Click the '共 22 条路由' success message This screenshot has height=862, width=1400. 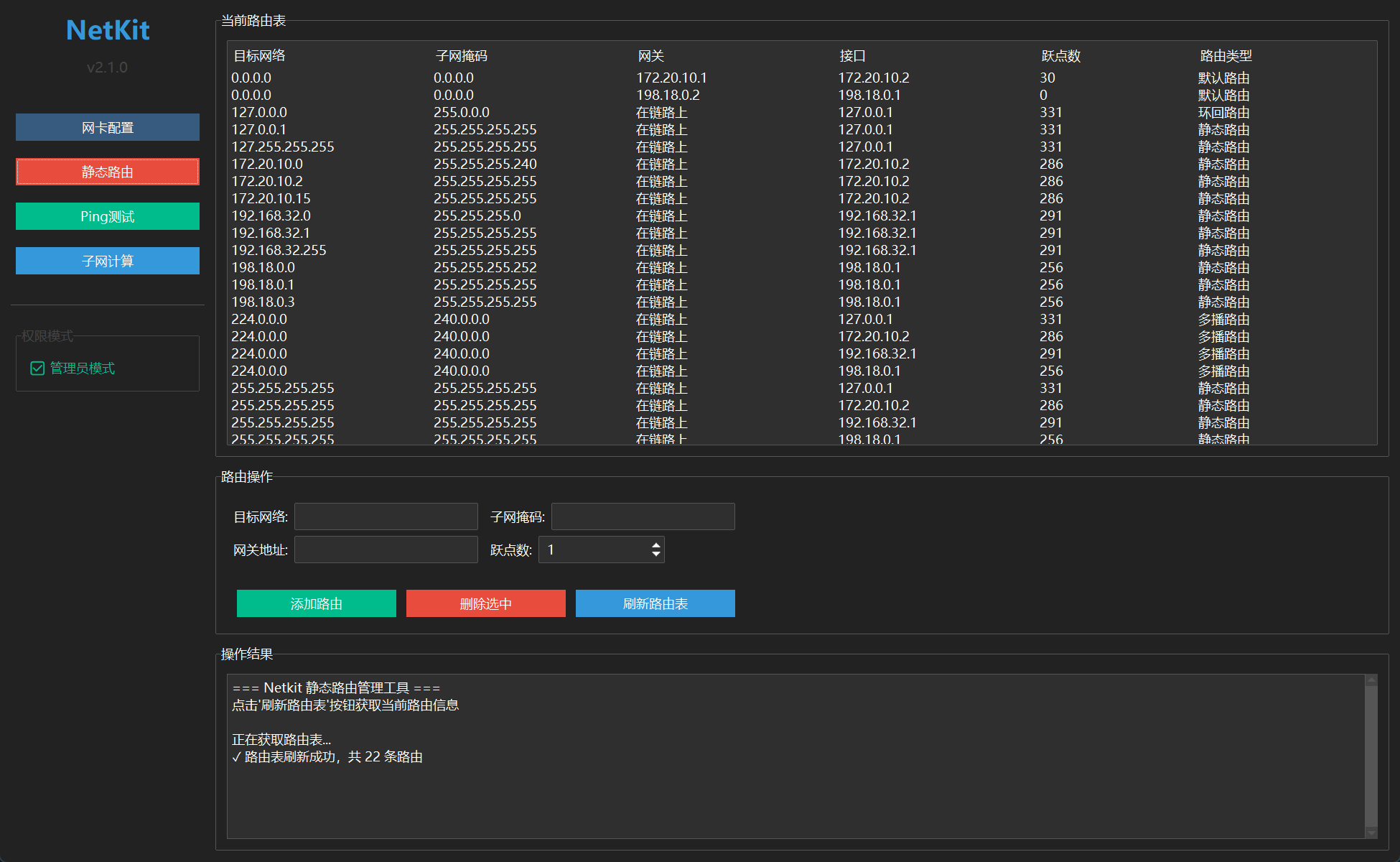click(x=328, y=756)
